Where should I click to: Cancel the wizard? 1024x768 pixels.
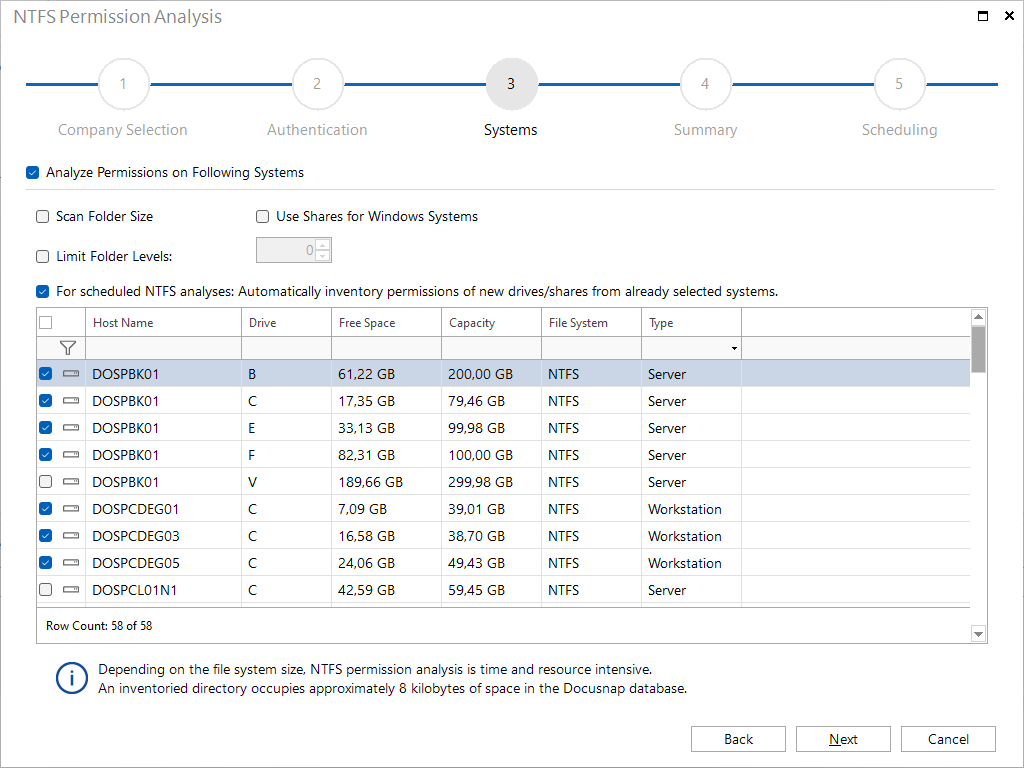tap(948, 739)
